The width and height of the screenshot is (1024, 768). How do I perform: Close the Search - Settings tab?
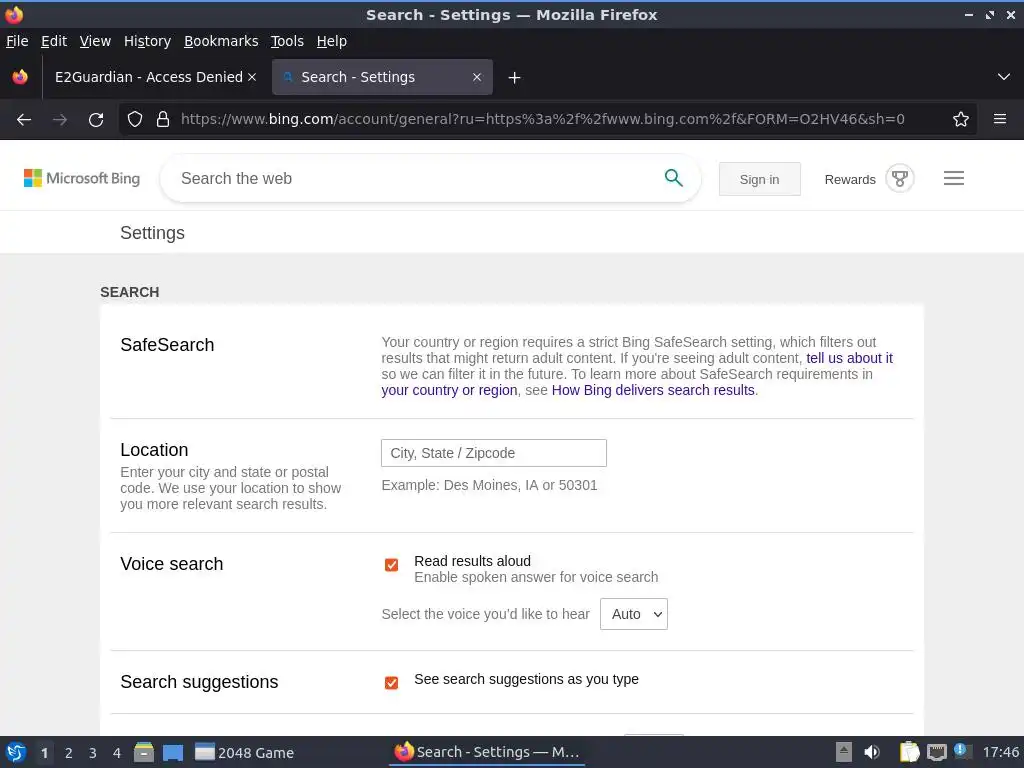pos(477,77)
